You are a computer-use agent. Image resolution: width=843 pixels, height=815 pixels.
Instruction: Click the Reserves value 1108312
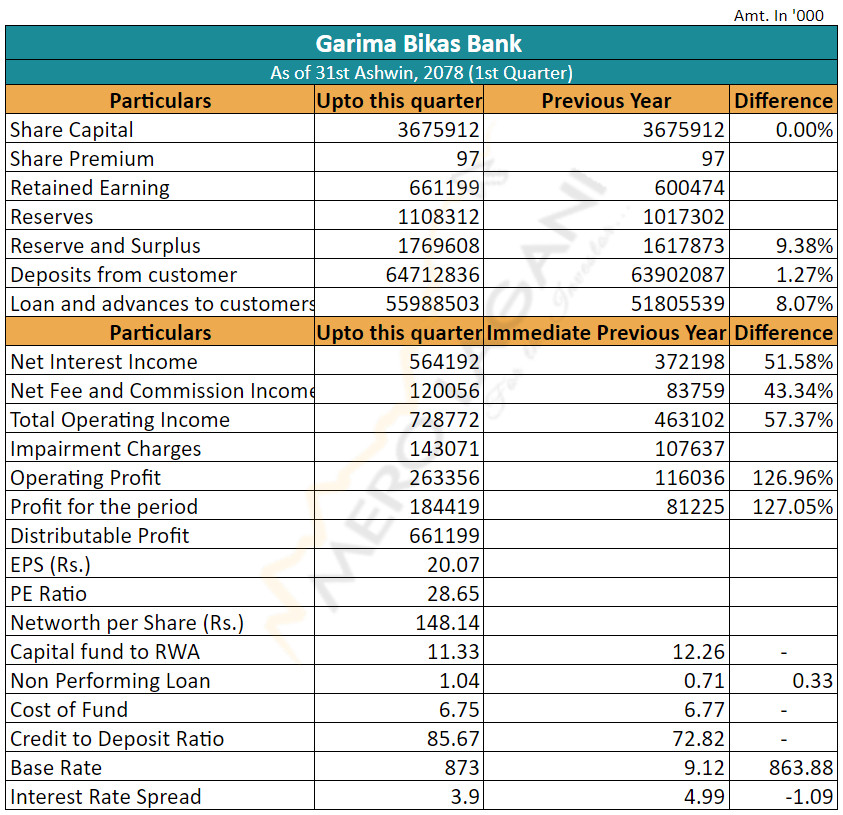pyautogui.click(x=438, y=217)
